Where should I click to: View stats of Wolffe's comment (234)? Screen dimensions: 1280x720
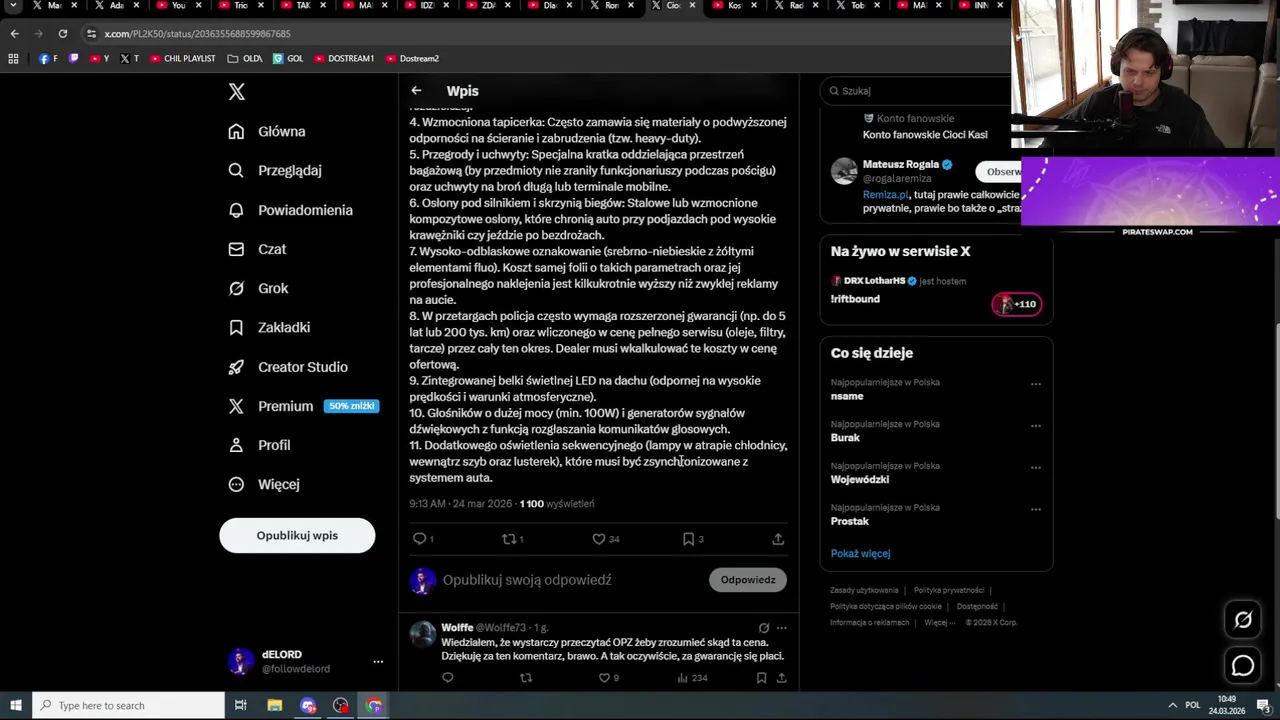point(692,678)
